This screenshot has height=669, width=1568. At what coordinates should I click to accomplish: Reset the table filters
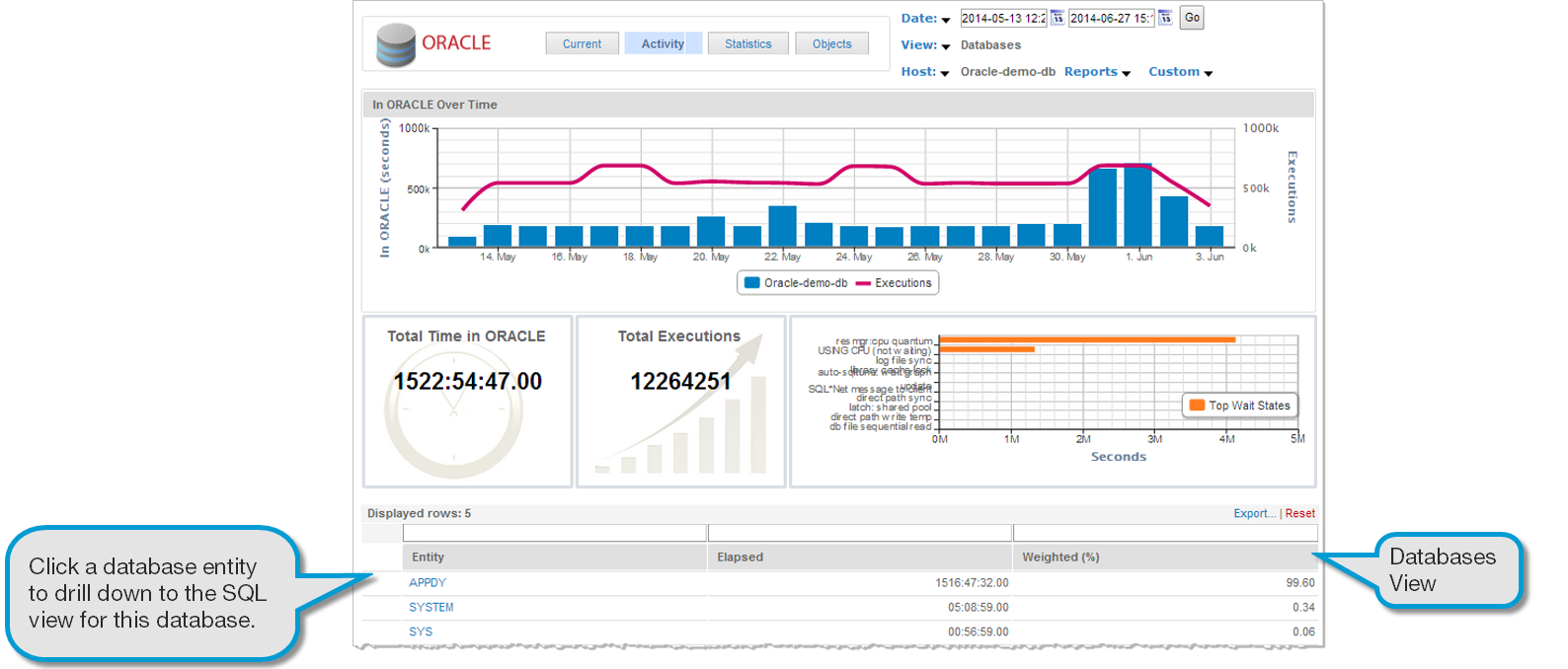(1299, 513)
